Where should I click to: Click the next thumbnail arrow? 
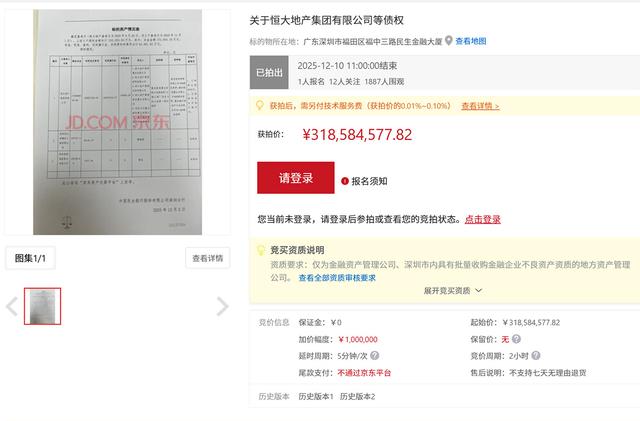coord(222,306)
